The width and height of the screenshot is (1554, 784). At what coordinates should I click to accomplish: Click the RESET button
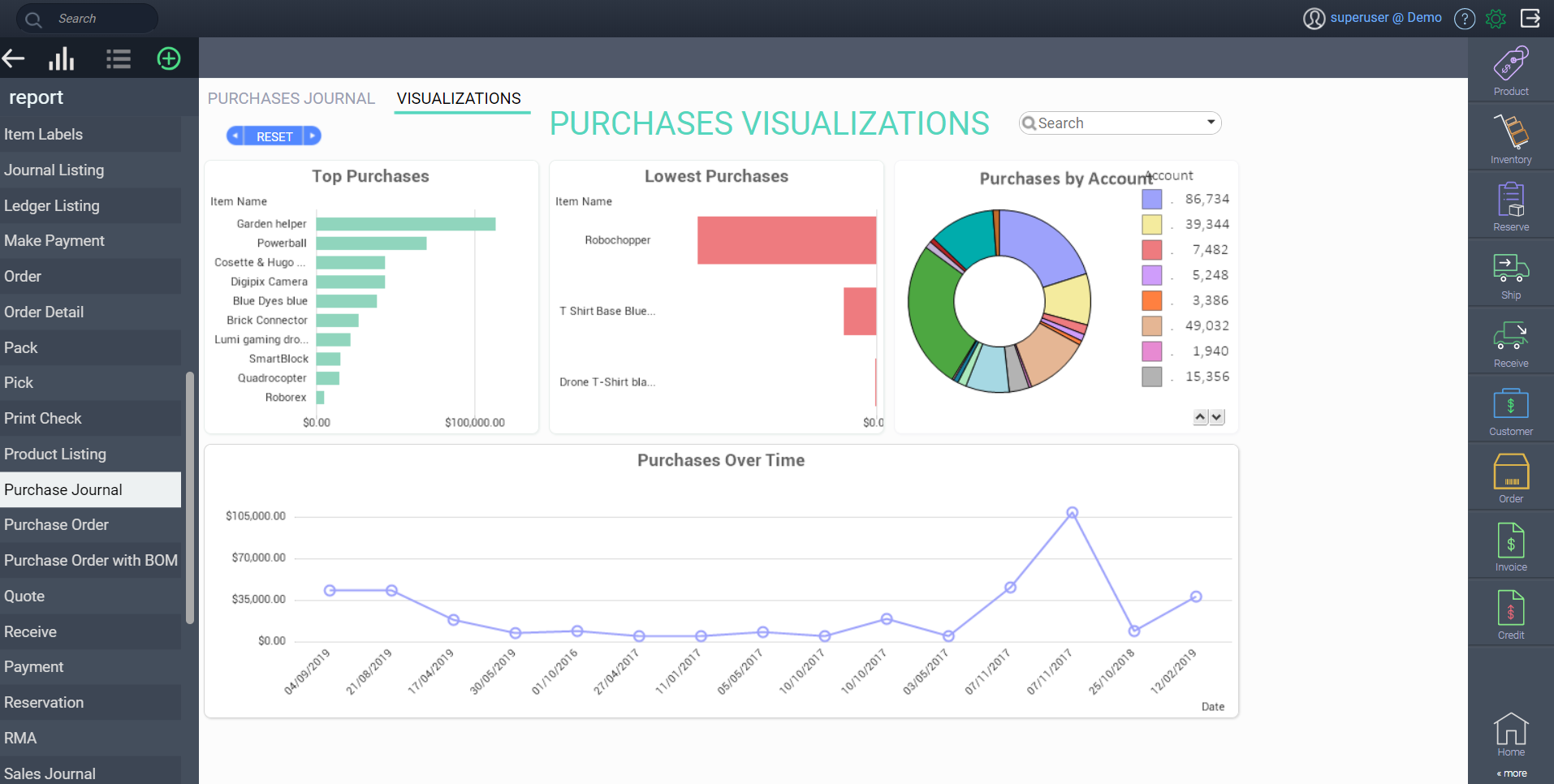click(x=274, y=136)
